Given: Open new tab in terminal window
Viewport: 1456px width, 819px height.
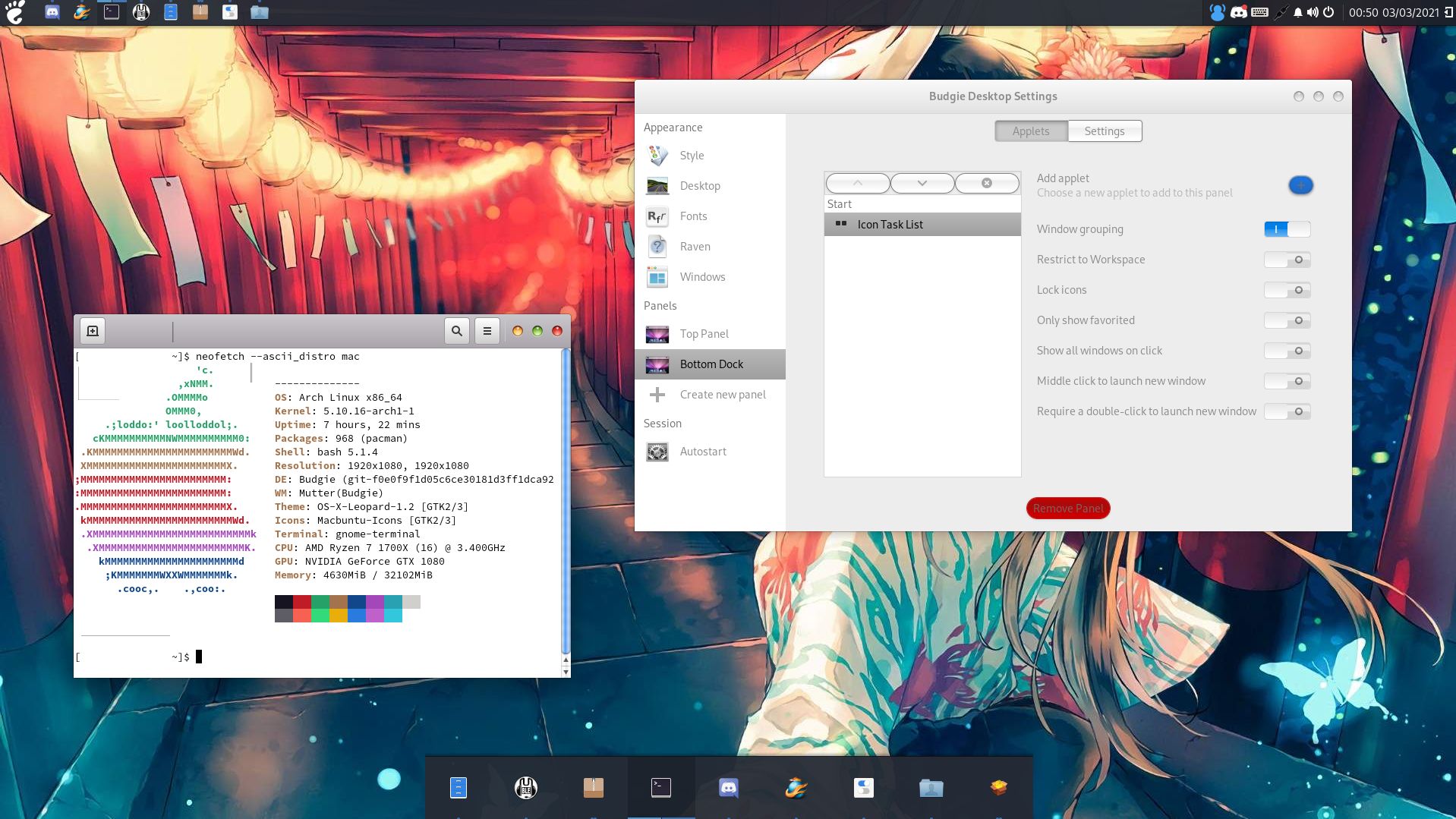Looking at the screenshot, I should [93, 331].
